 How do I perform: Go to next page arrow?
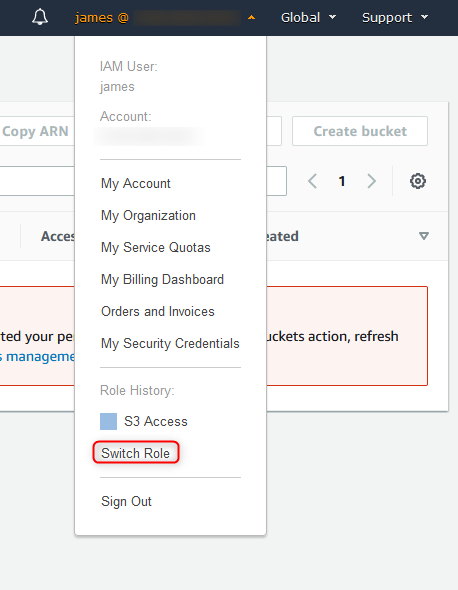[x=371, y=181]
